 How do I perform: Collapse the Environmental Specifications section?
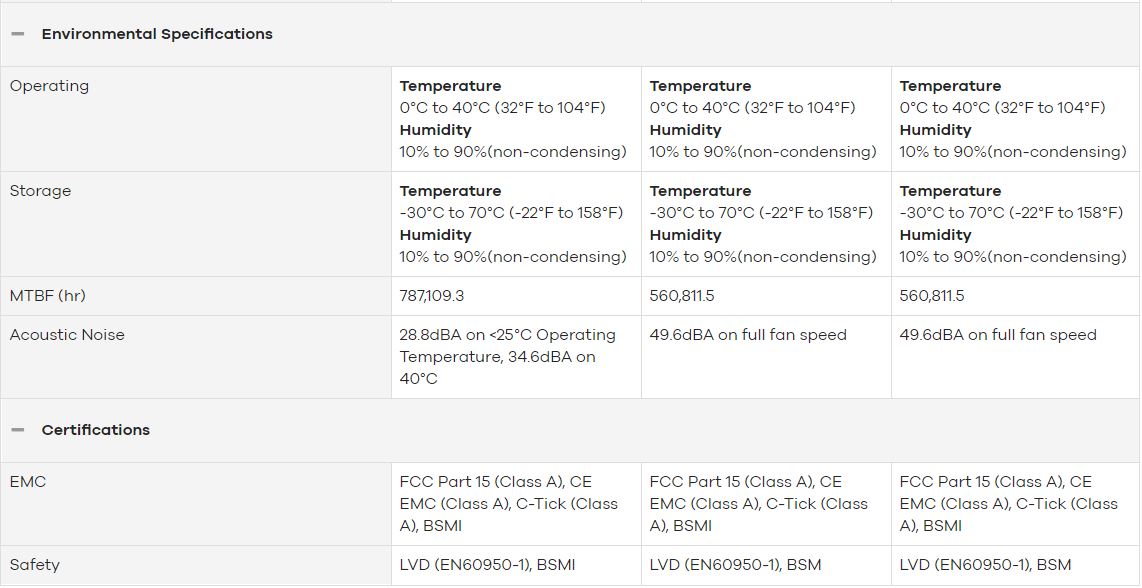click(18, 34)
